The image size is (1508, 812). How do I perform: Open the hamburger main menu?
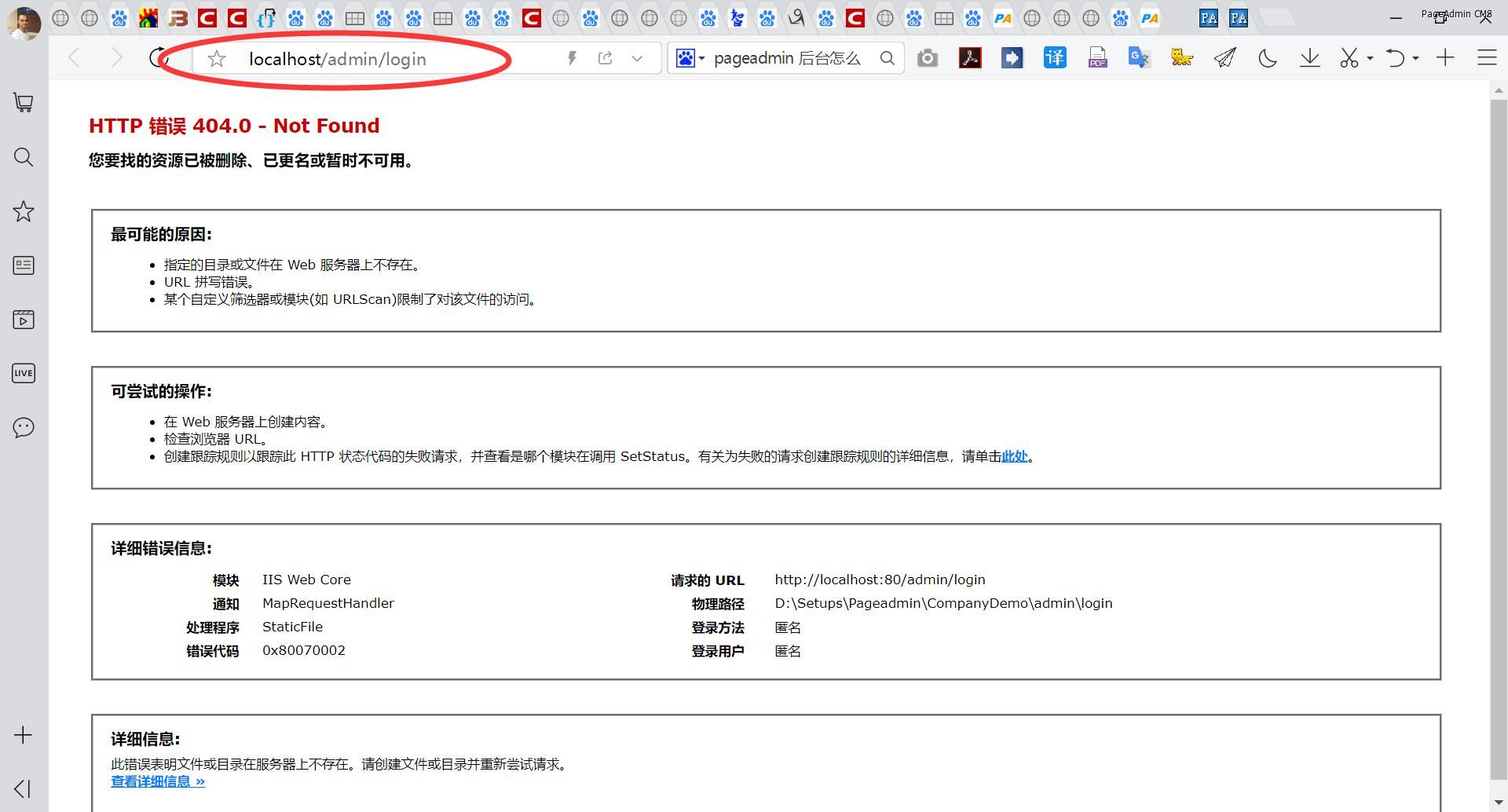click(1486, 58)
